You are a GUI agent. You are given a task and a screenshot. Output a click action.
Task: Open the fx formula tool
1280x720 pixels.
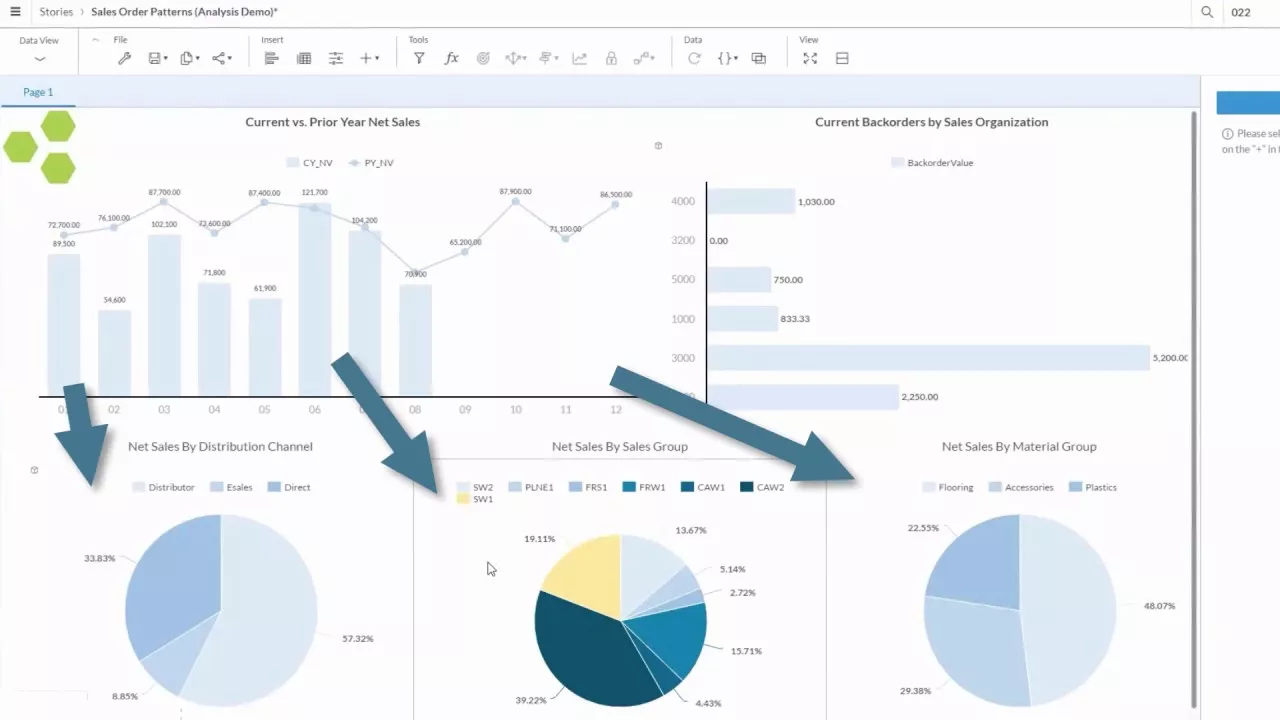[x=451, y=59]
